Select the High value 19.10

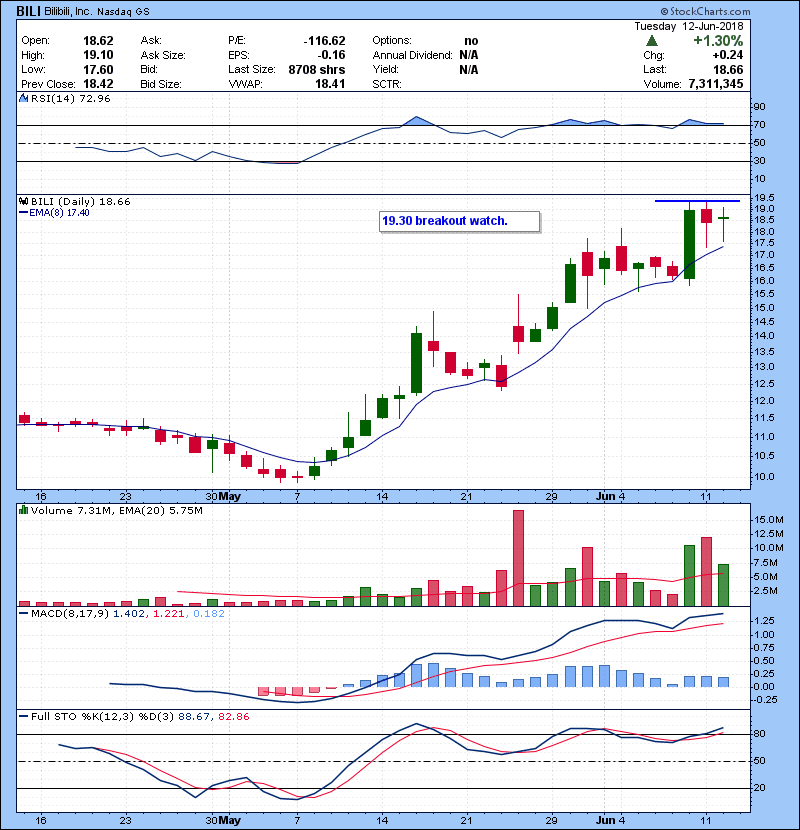[98, 55]
